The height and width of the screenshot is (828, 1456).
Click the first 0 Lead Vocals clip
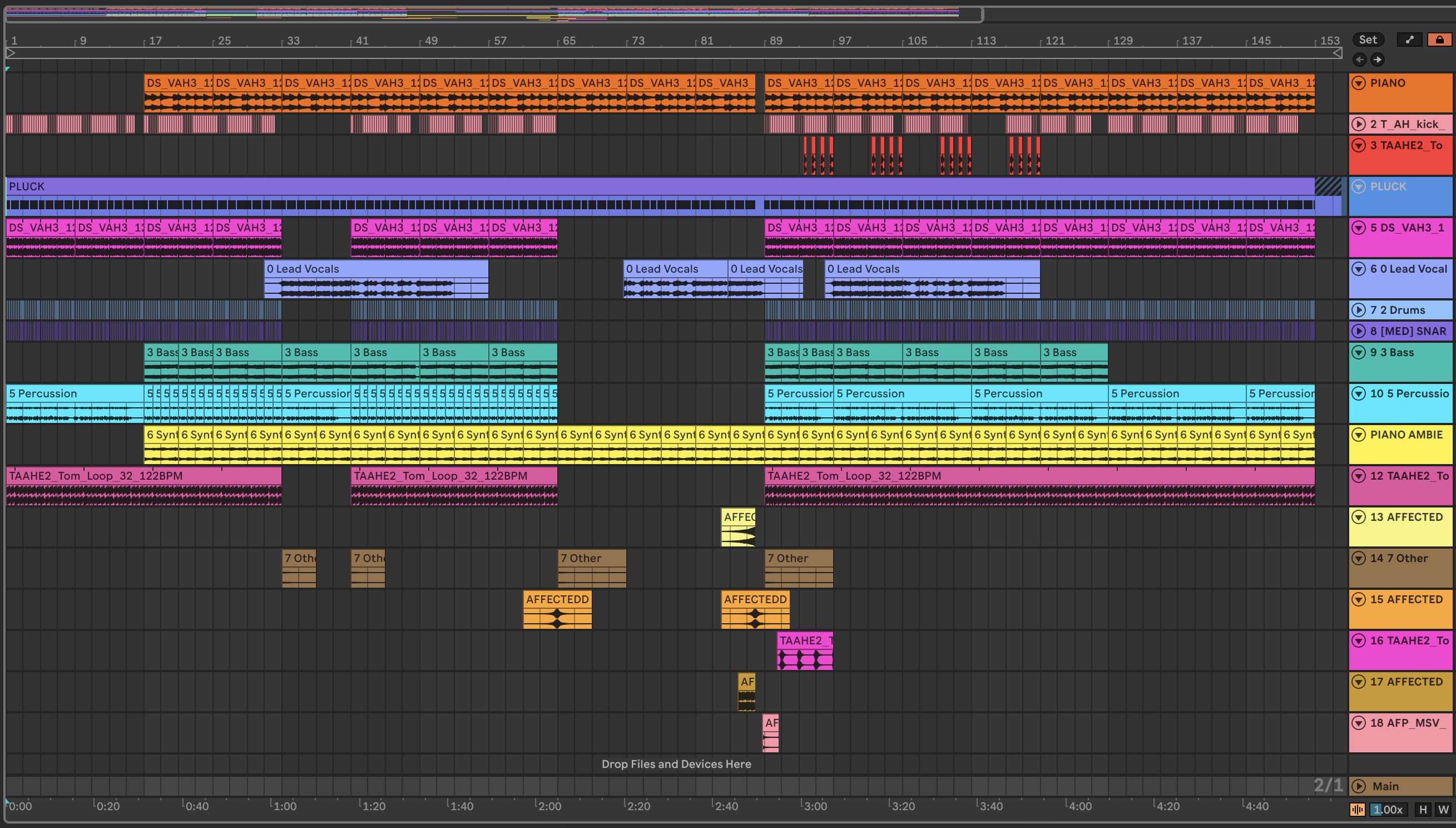click(x=375, y=269)
